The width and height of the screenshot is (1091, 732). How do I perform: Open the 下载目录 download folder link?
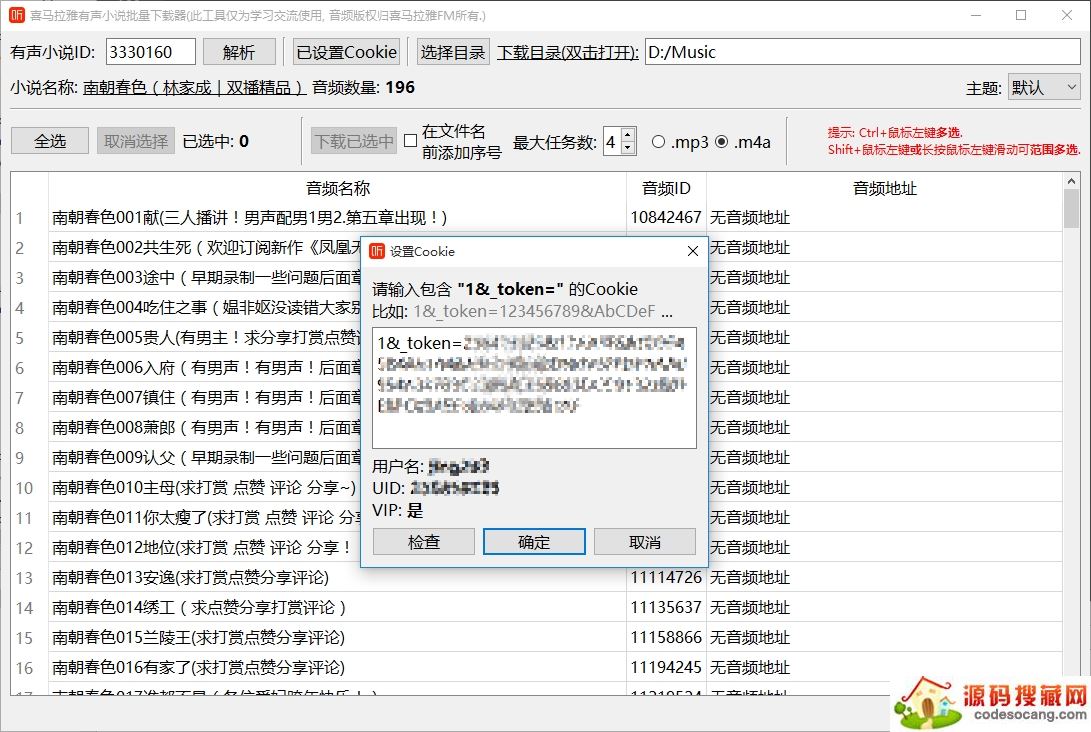pos(567,52)
